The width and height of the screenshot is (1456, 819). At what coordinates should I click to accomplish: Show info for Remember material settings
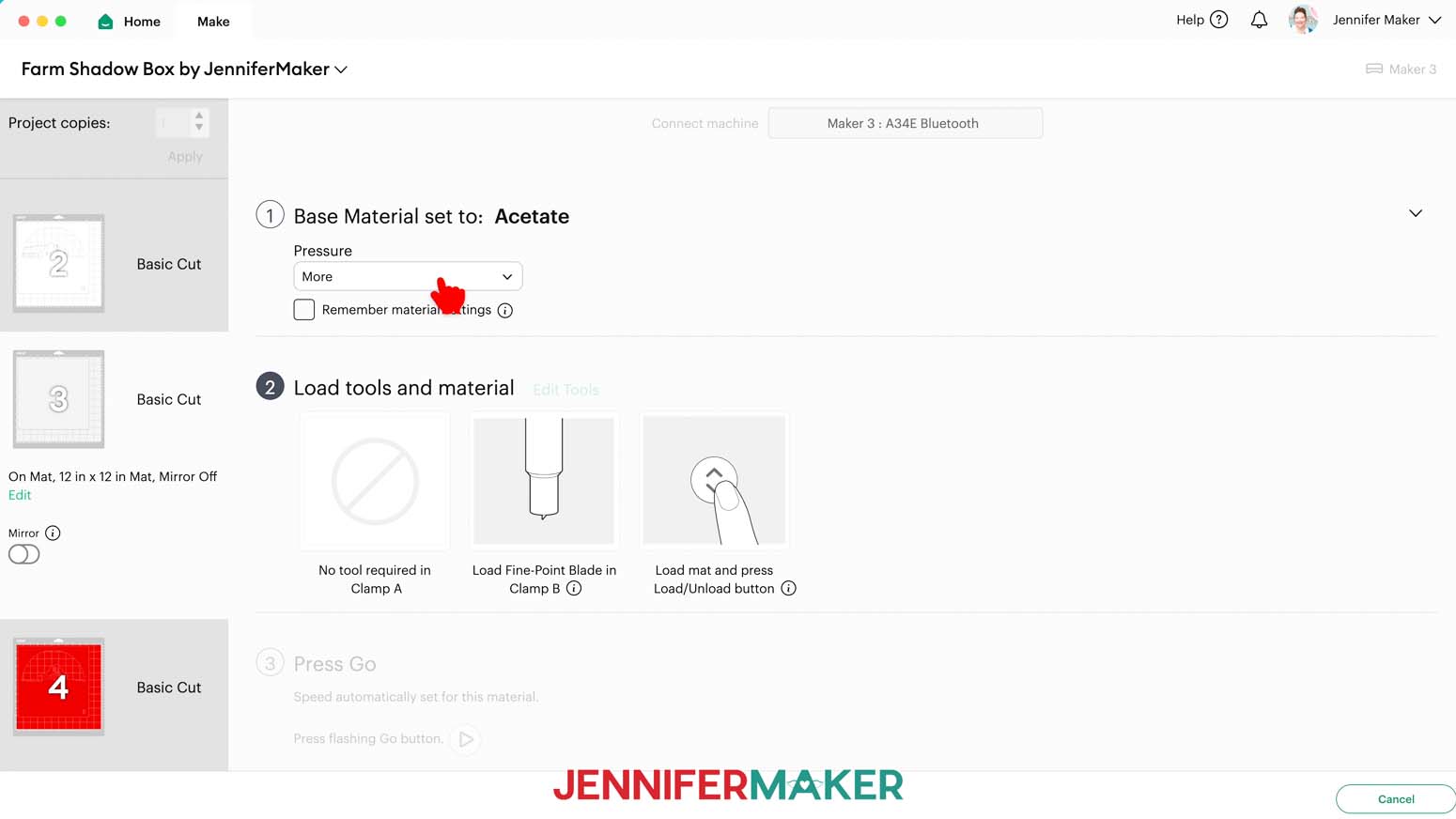(x=505, y=310)
